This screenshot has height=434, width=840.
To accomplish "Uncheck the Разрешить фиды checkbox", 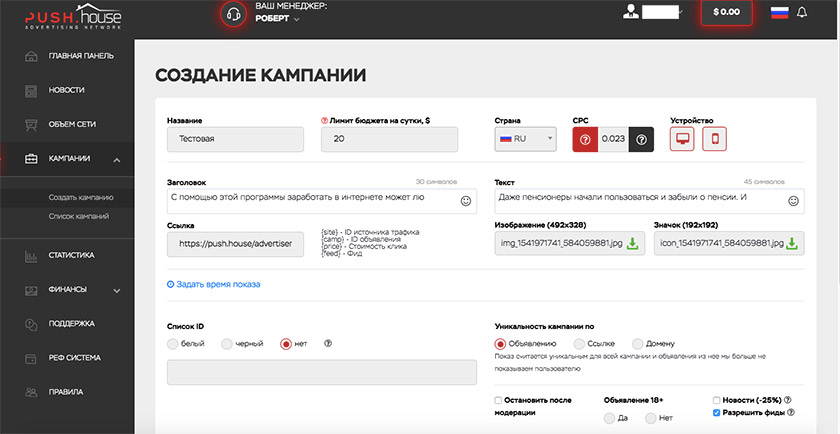I will coord(716,413).
